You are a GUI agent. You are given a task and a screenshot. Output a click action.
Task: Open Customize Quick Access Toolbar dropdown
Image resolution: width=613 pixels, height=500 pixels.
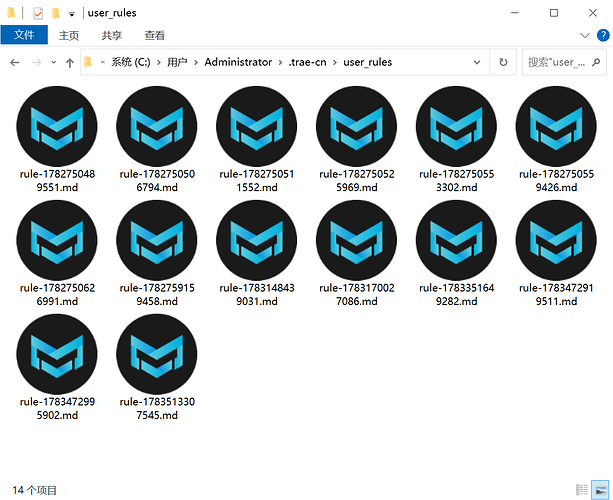72,14
